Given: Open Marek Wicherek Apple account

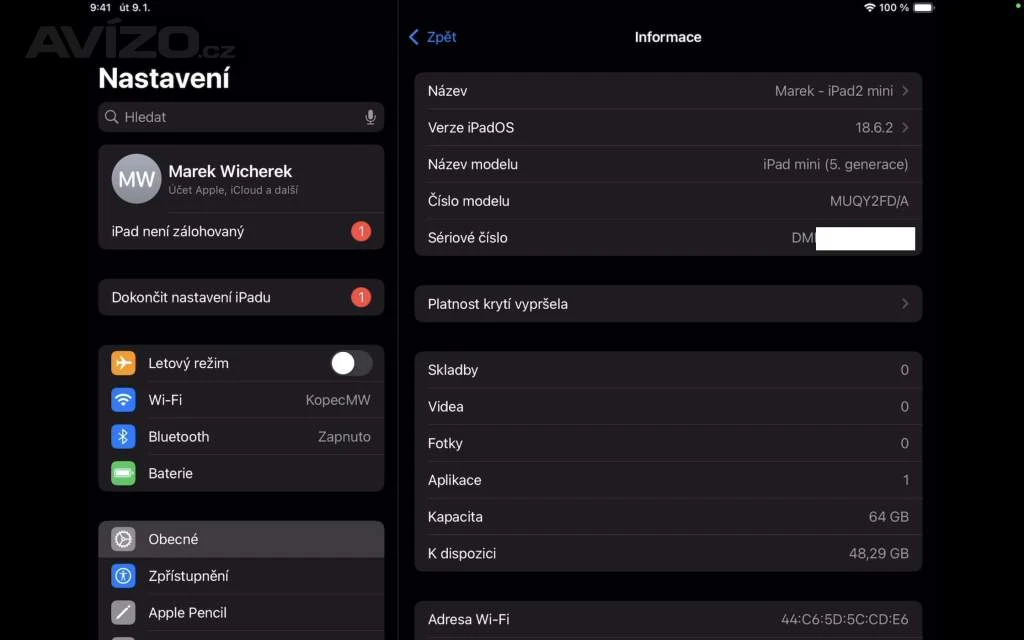Looking at the screenshot, I should click(241, 179).
